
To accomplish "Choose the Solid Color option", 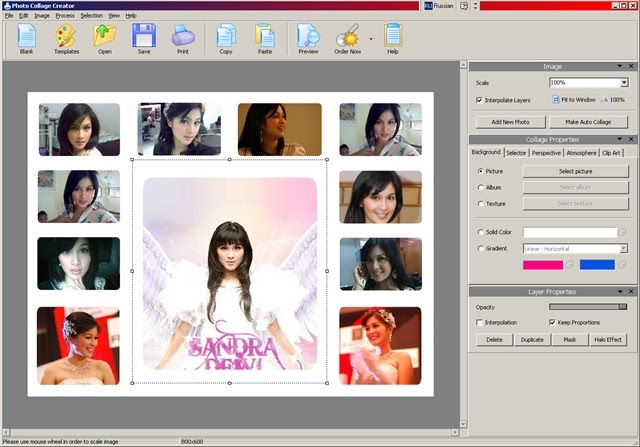I will pos(480,232).
